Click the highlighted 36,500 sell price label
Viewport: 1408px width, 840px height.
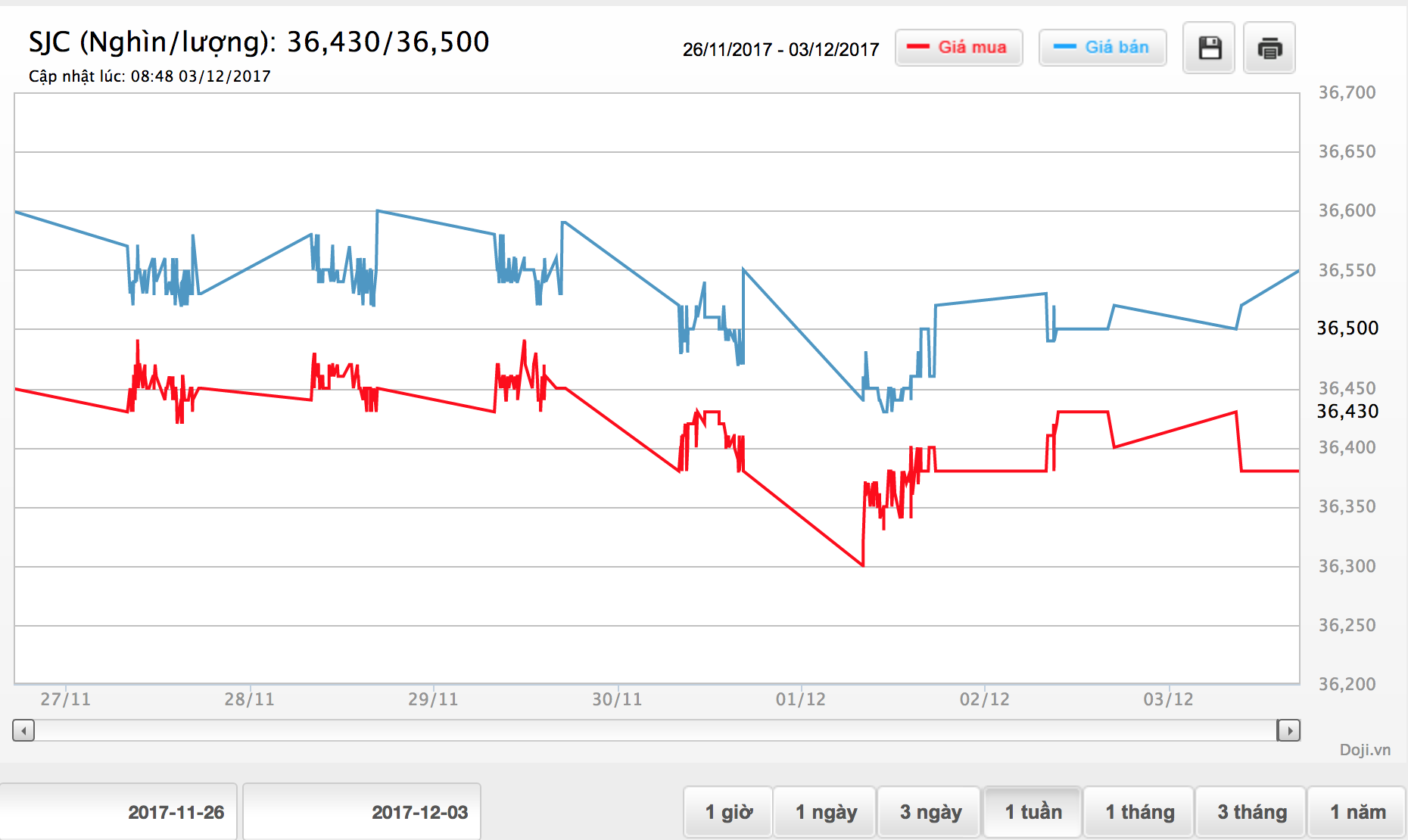pos(1347,328)
